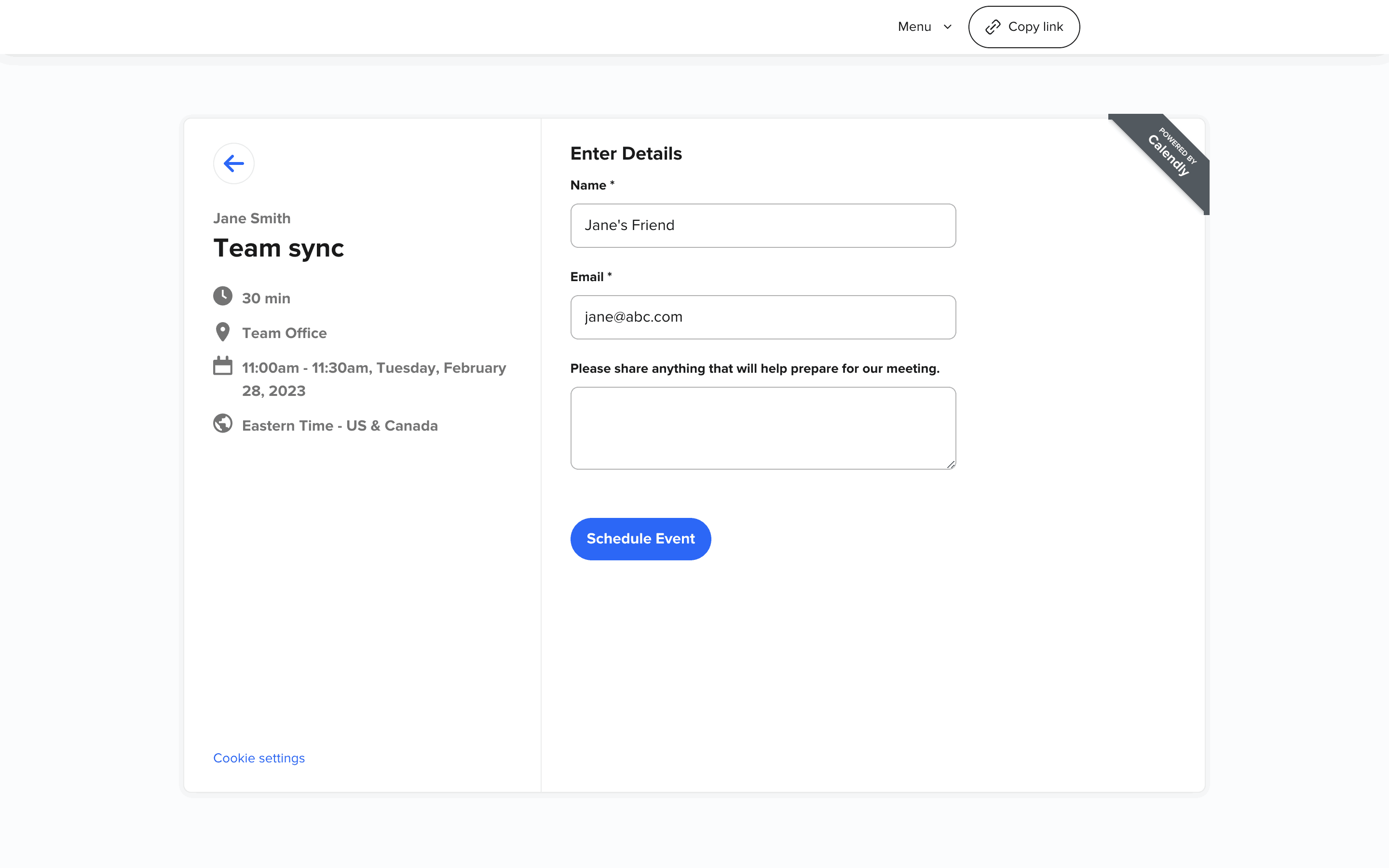1389x868 pixels.
Task: Expand the Menu chevron arrow
Action: coord(948,27)
